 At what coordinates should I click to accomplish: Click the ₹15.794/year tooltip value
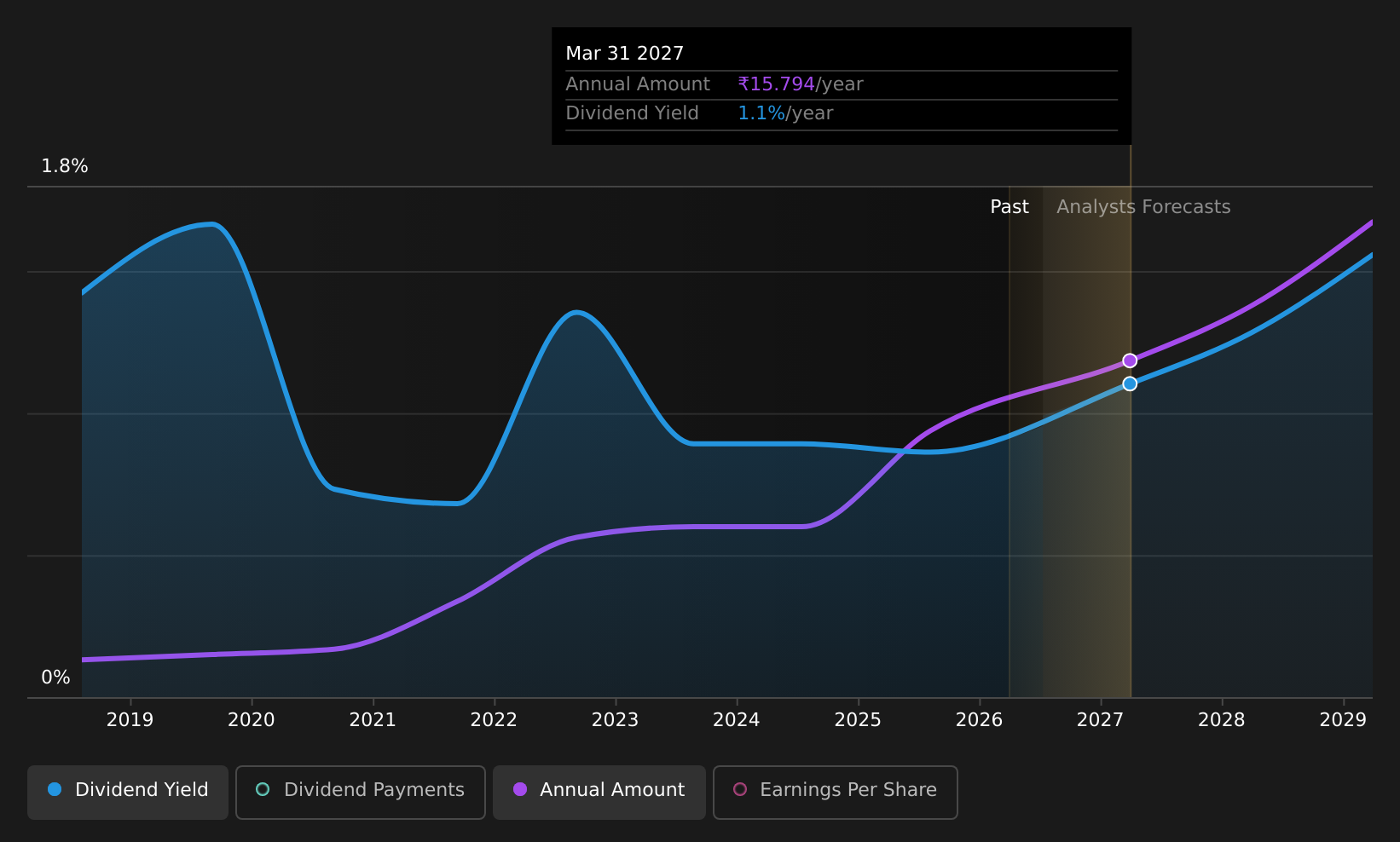tap(801, 84)
